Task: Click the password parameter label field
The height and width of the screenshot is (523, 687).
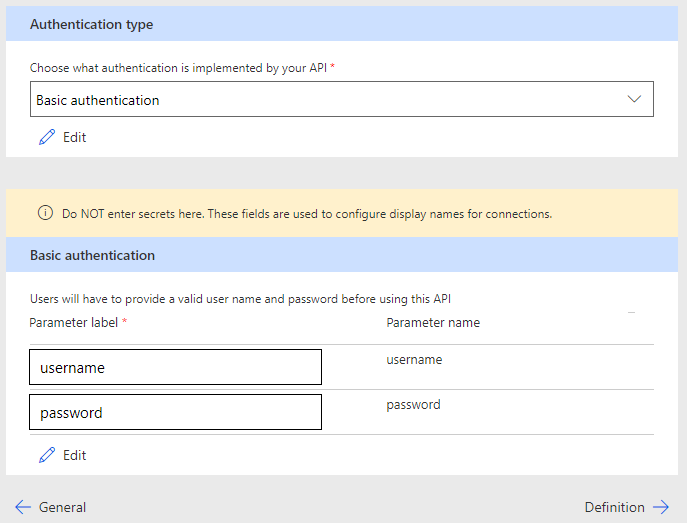Action: 175,412
